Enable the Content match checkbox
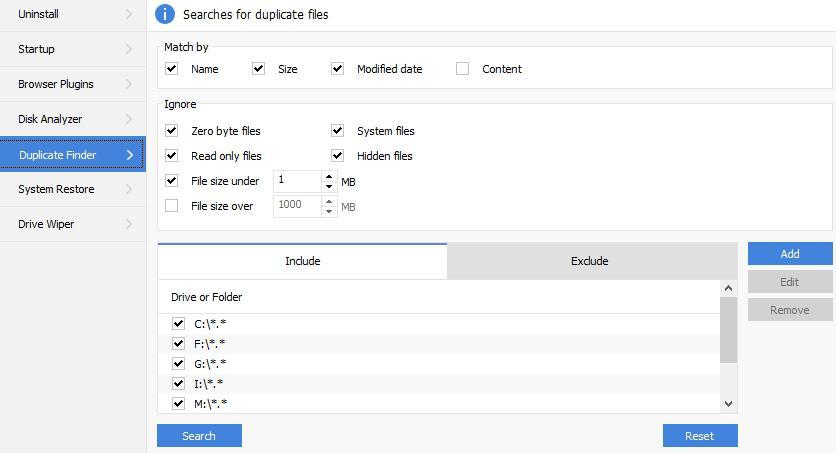836x453 pixels. click(x=462, y=69)
